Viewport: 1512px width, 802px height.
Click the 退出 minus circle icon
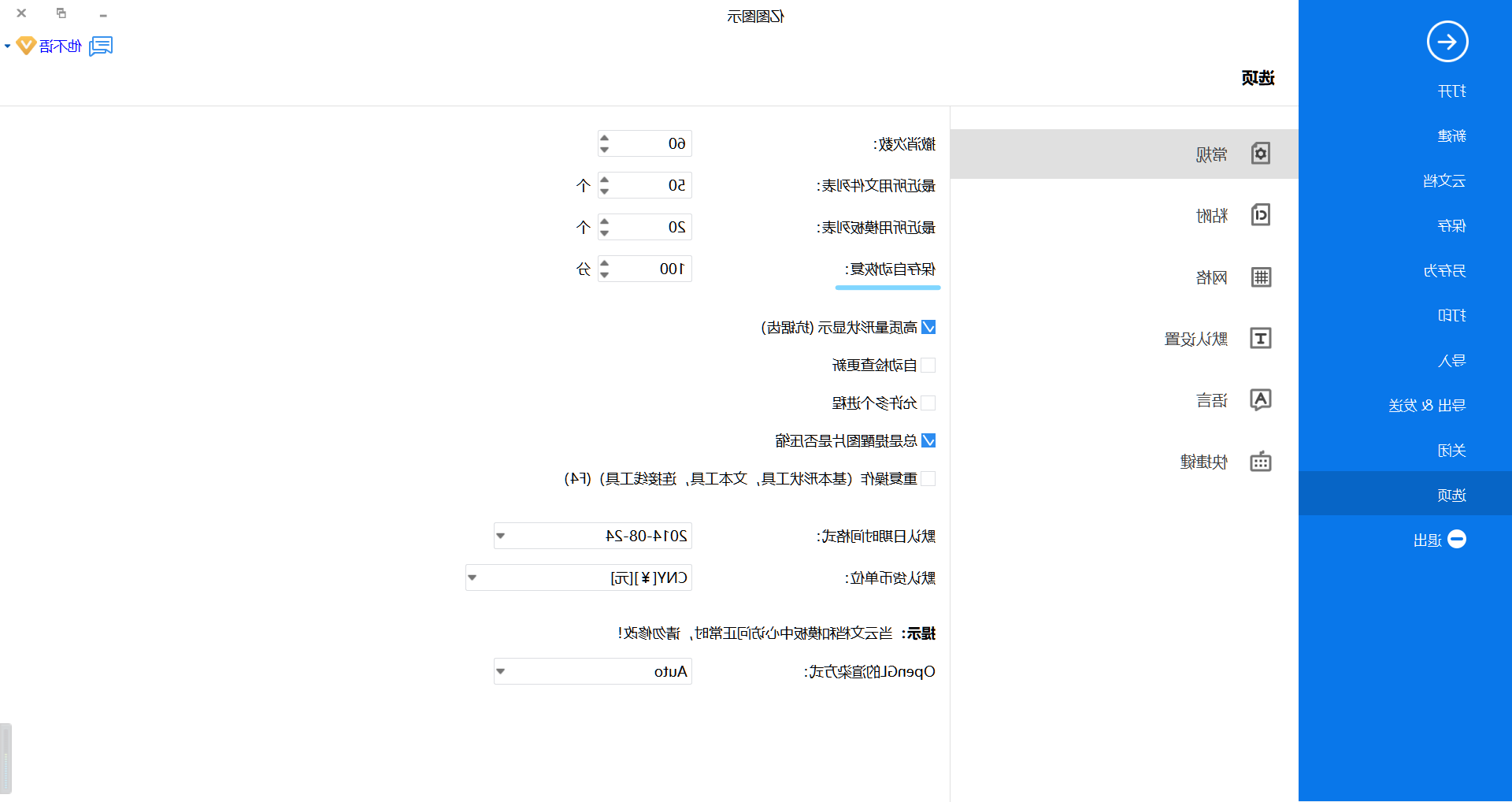[1457, 539]
